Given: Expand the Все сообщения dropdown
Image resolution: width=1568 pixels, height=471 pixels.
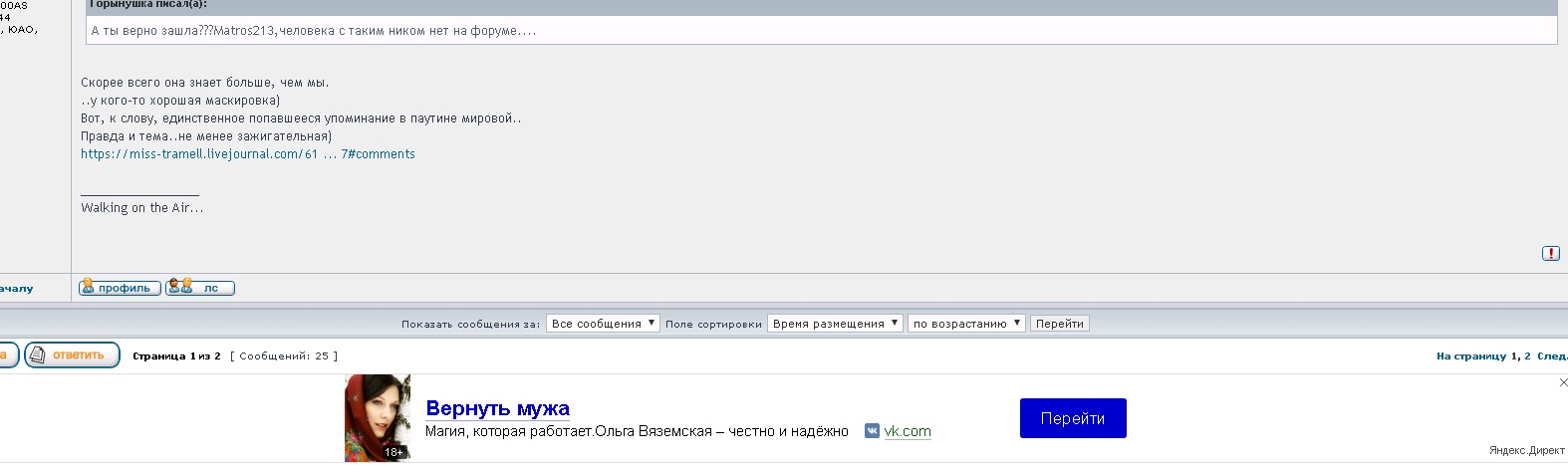Looking at the screenshot, I should click(x=603, y=324).
